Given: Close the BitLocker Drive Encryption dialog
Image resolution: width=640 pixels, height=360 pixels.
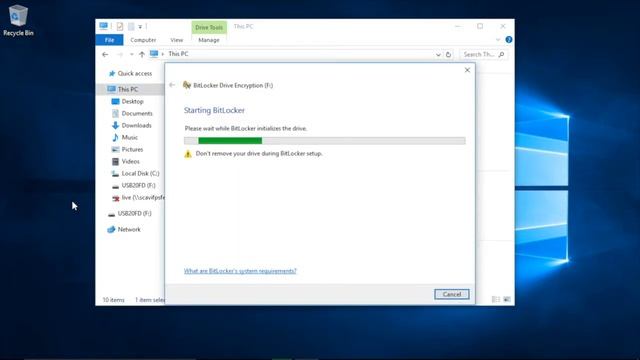Looking at the screenshot, I should pyautogui.click(x=467, y=70).
